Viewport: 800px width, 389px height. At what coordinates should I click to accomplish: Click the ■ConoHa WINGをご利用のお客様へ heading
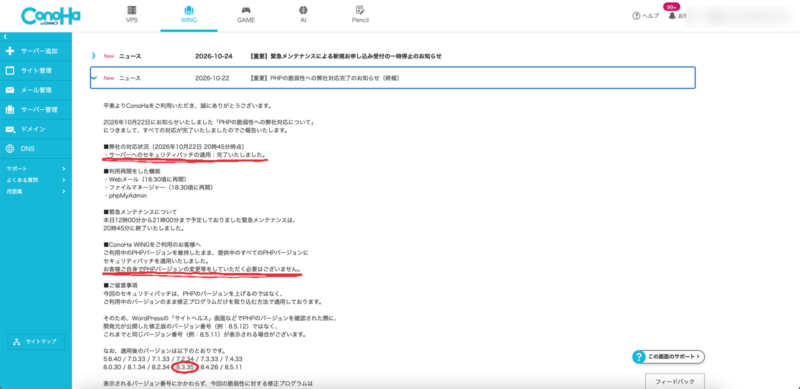(152, 245)
